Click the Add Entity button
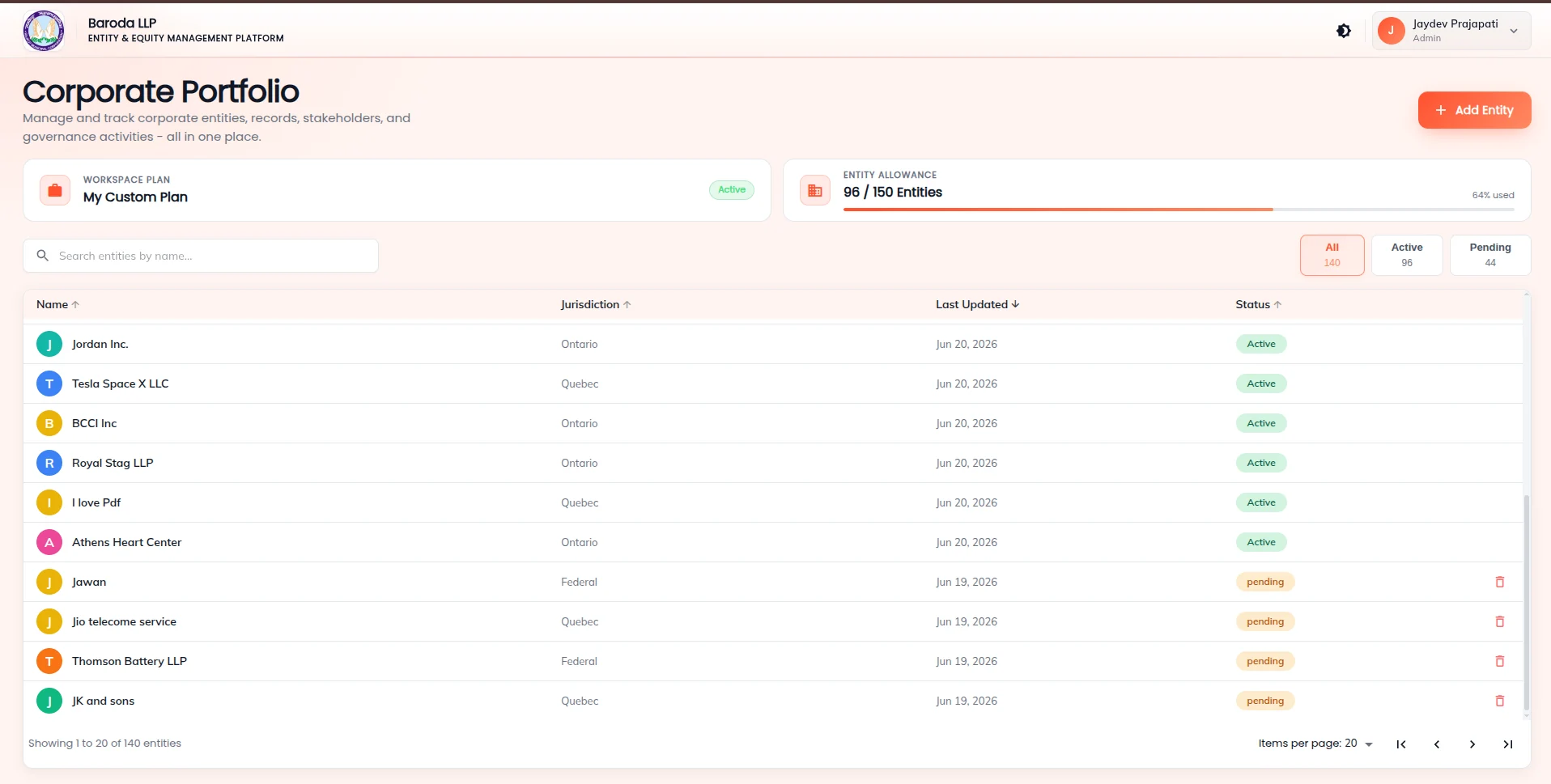The height and width of the screenshot is (784, 1551). tap(1474, 110)
